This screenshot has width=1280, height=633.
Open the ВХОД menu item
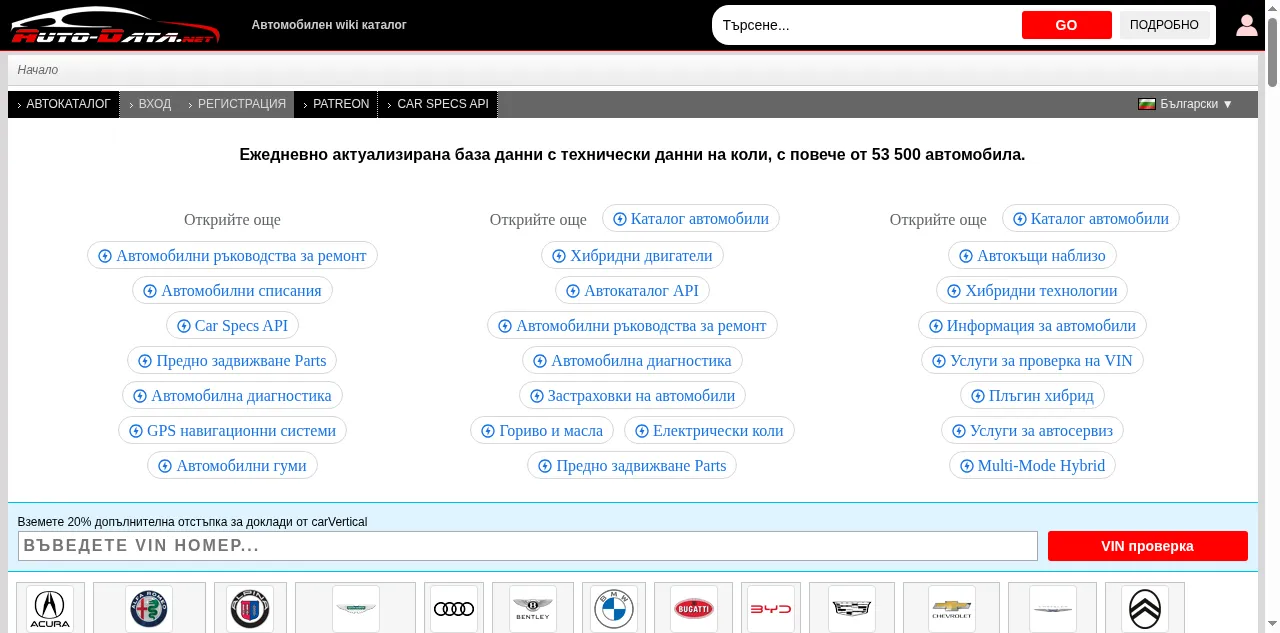coord(150,104)
